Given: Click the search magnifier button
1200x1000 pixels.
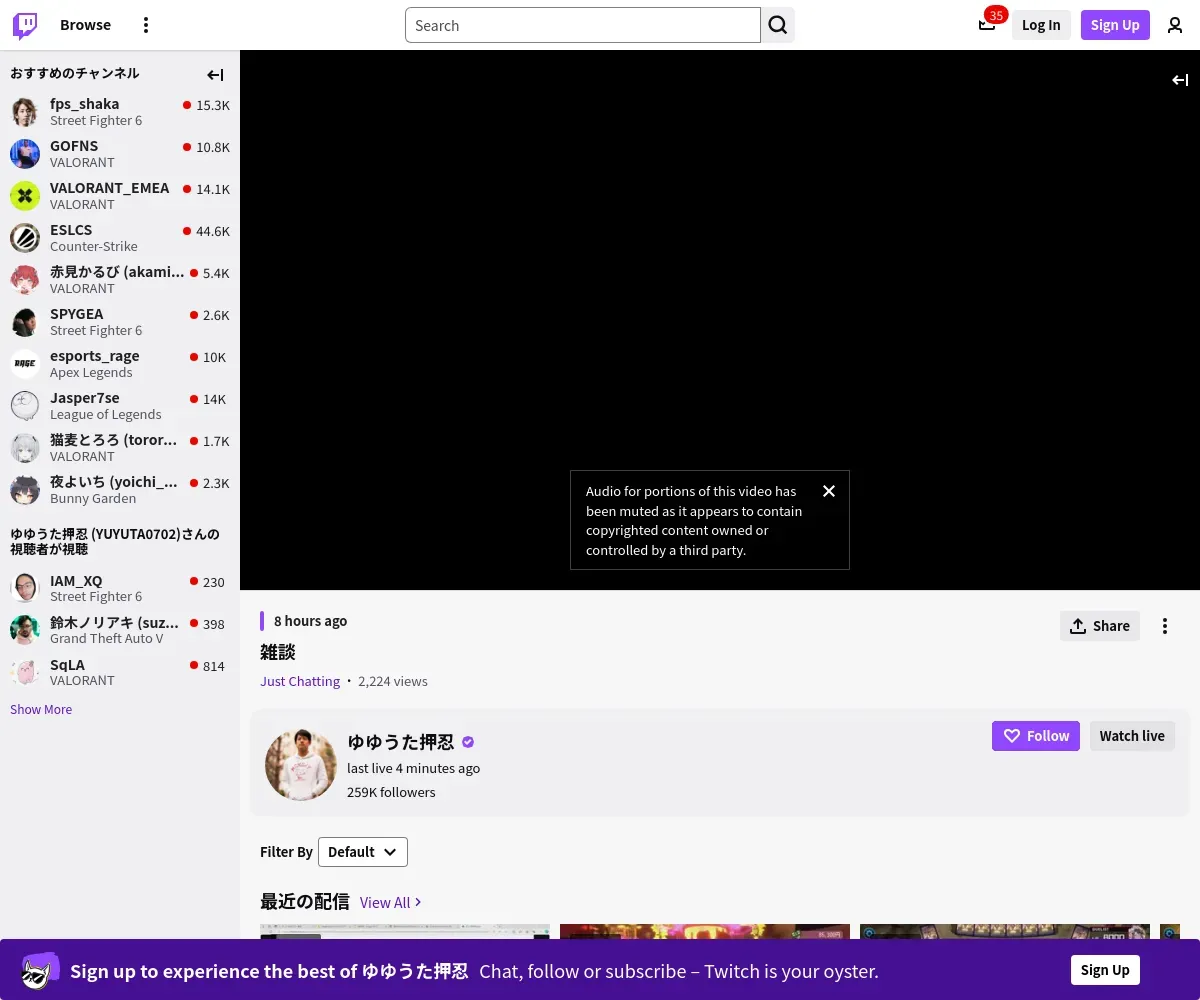Looking at the screenshot, I should (778, 25).
